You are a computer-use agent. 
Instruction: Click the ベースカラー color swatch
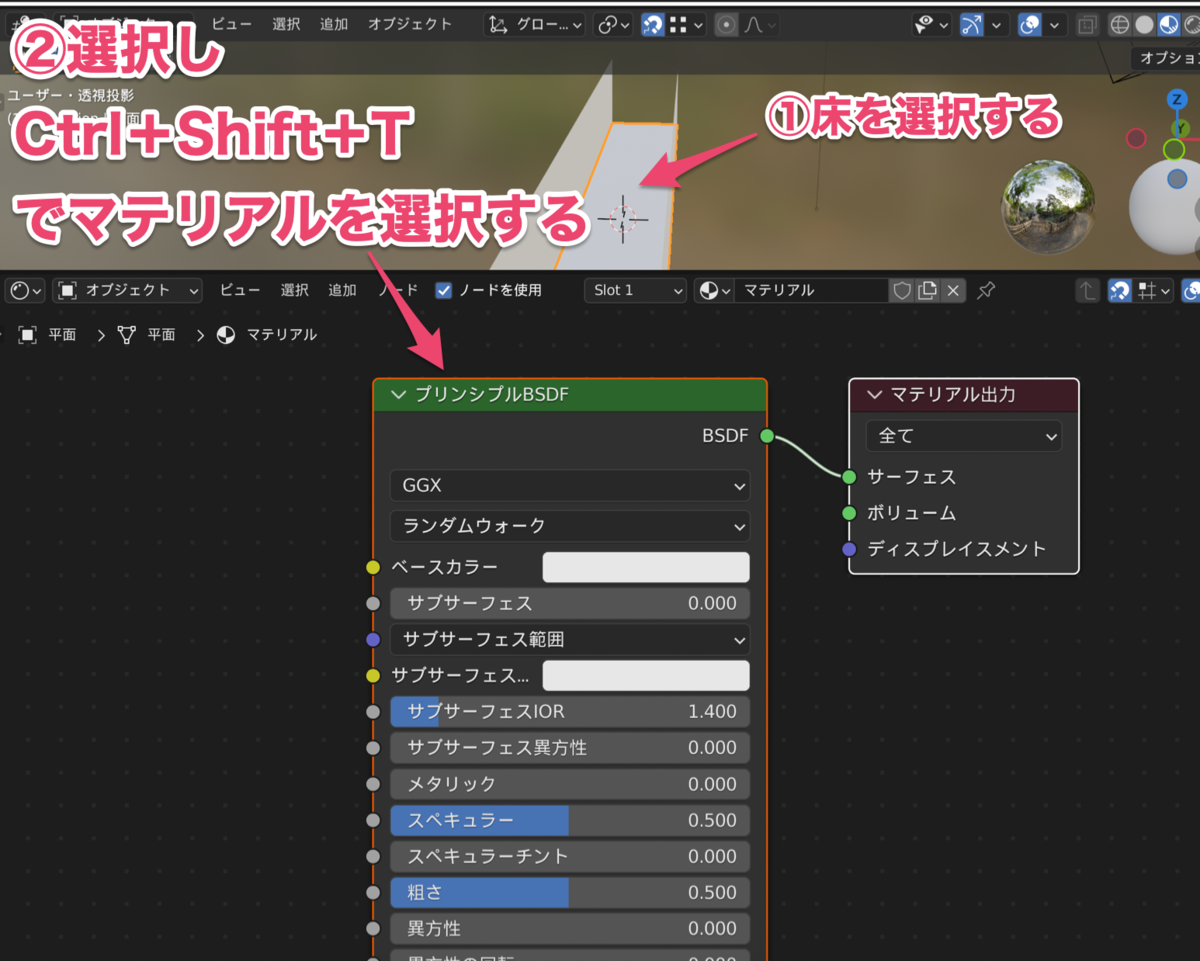(x=645, y=566)
